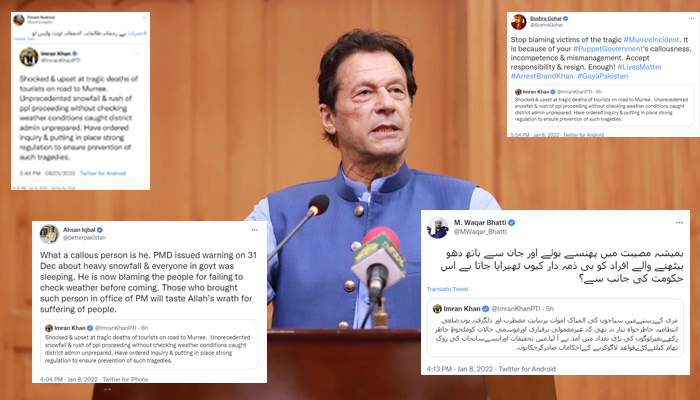This screenshot has width=700, height=400.
Task: Click the #ArrestBrandKhan hashtag
Action: coord(542,76)
